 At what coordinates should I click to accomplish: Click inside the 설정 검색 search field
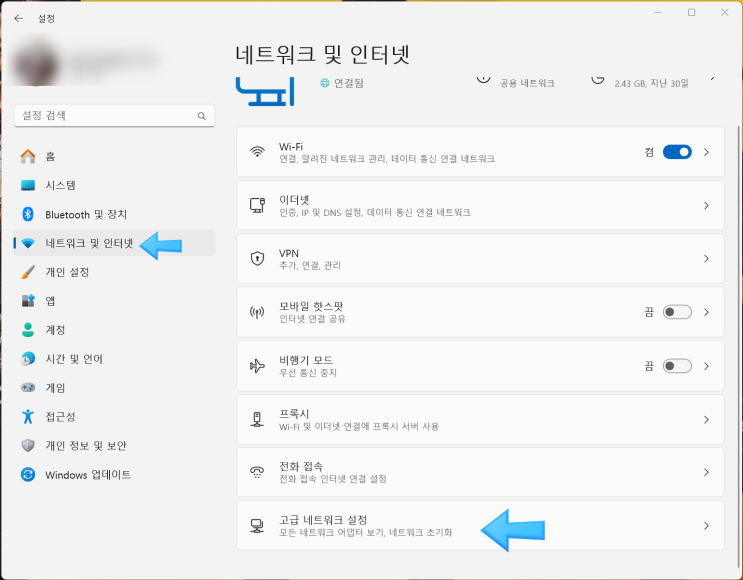(x=114, y=116)
